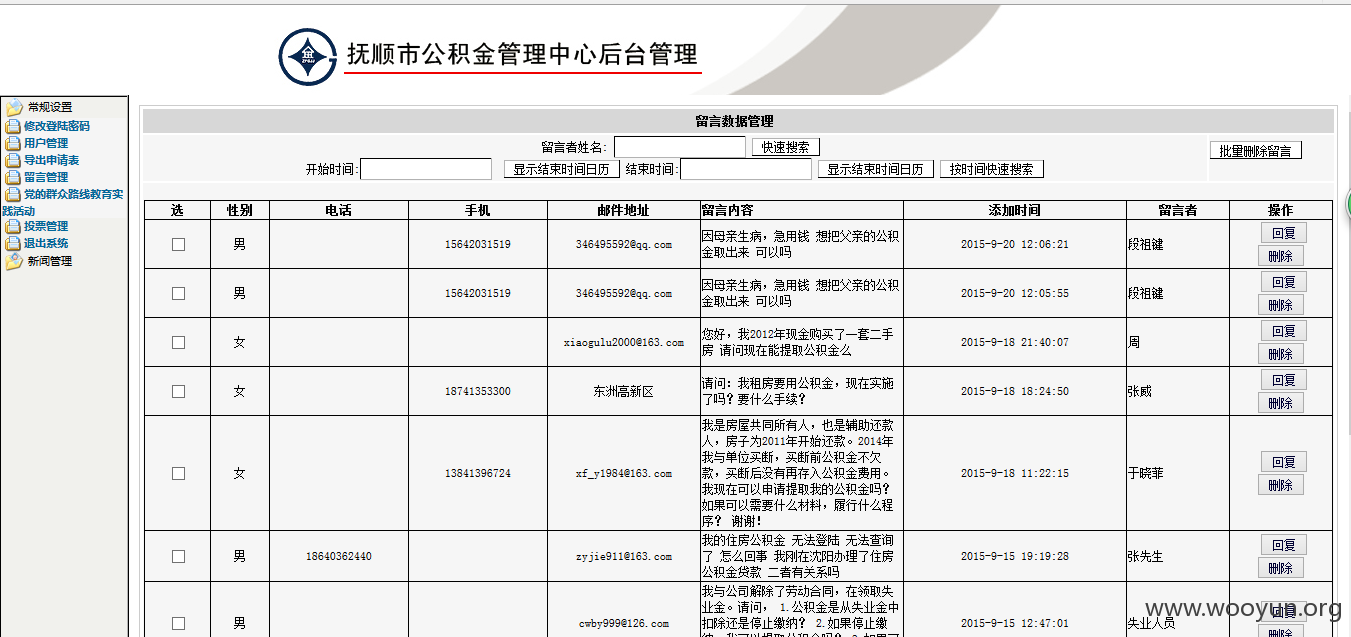Delete 张威's message
This screenshot has width=1351, height=637.
tap(1281, 403)
